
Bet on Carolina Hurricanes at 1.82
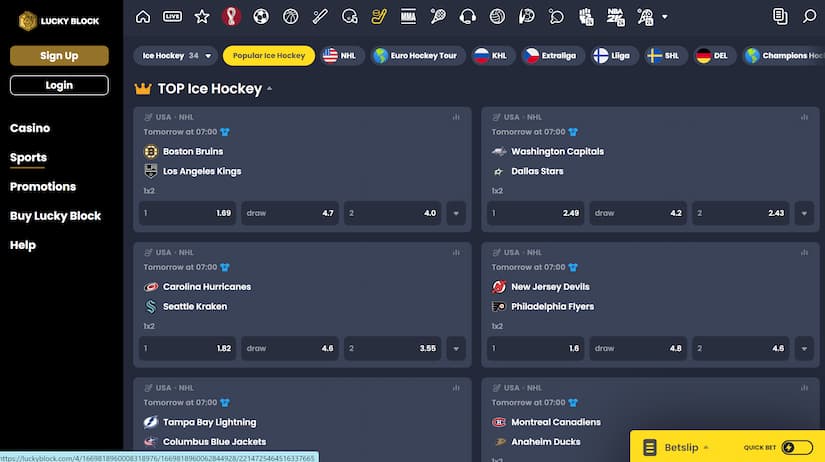click(x=187, y=348)
